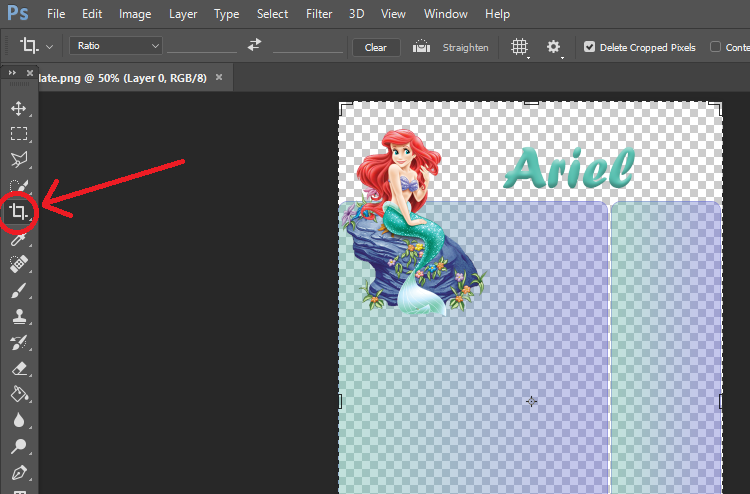This screenshot has height=494, width=750.
Task: Open additional crop settings gear
Action: coord(554,47)
